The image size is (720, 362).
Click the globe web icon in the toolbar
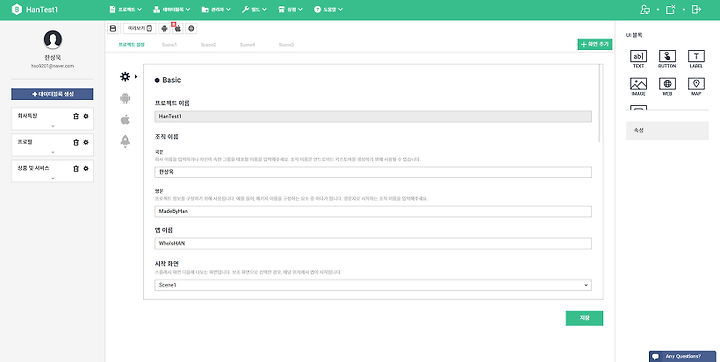(191, 28)
